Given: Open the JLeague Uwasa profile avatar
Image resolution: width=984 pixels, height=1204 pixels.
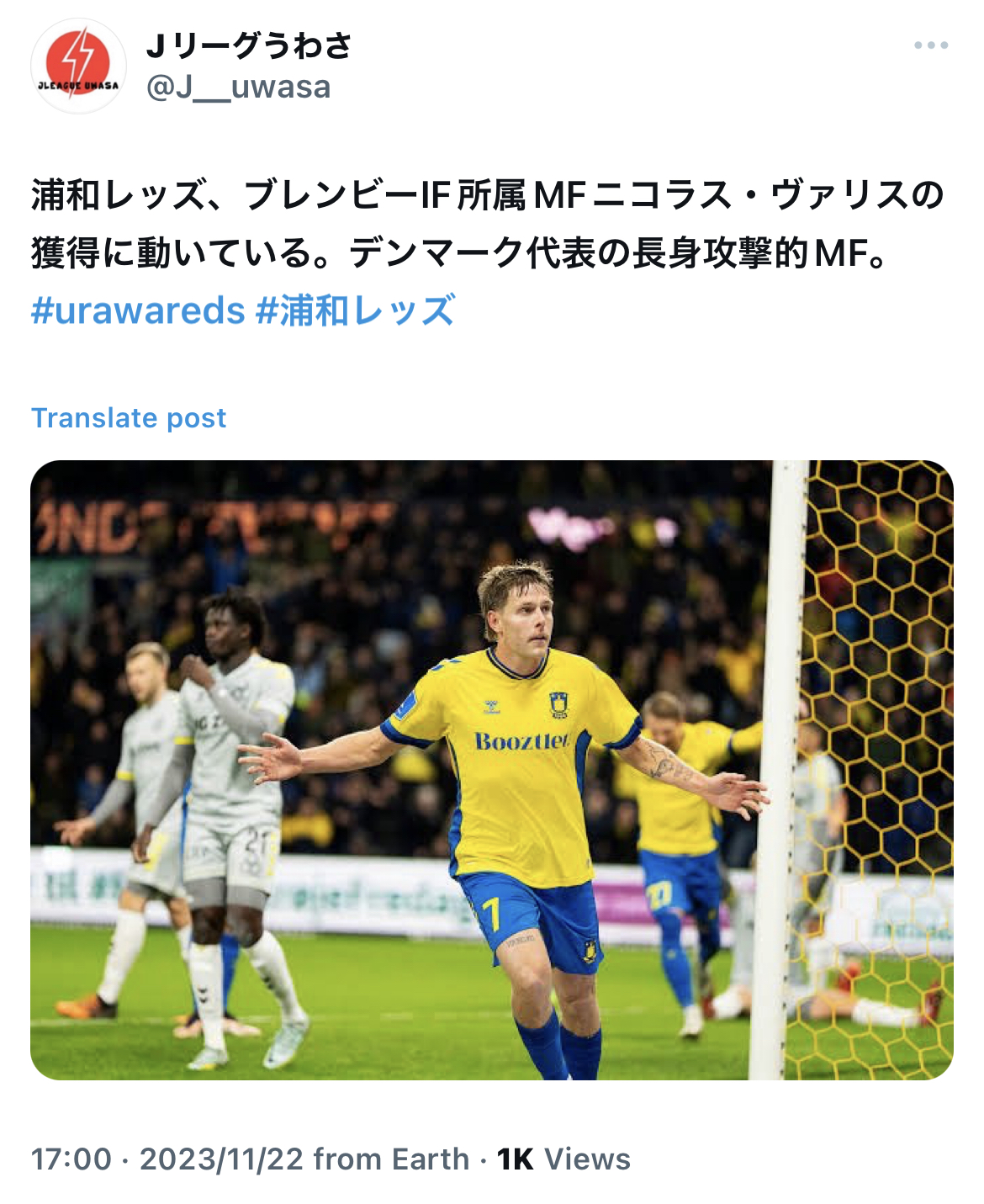Looking at the screenshot, I should (78, 66).
